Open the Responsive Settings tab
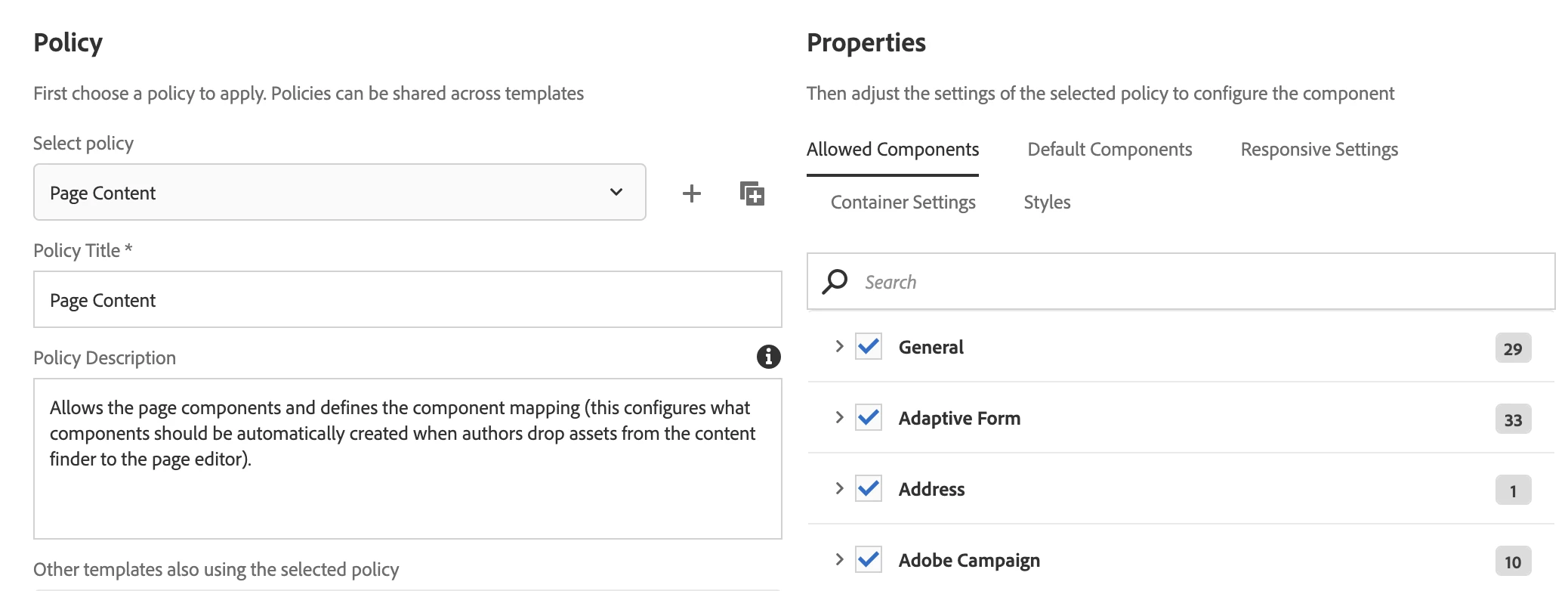This screenshot has width=1568, height=591. [x=1319, y=150]
